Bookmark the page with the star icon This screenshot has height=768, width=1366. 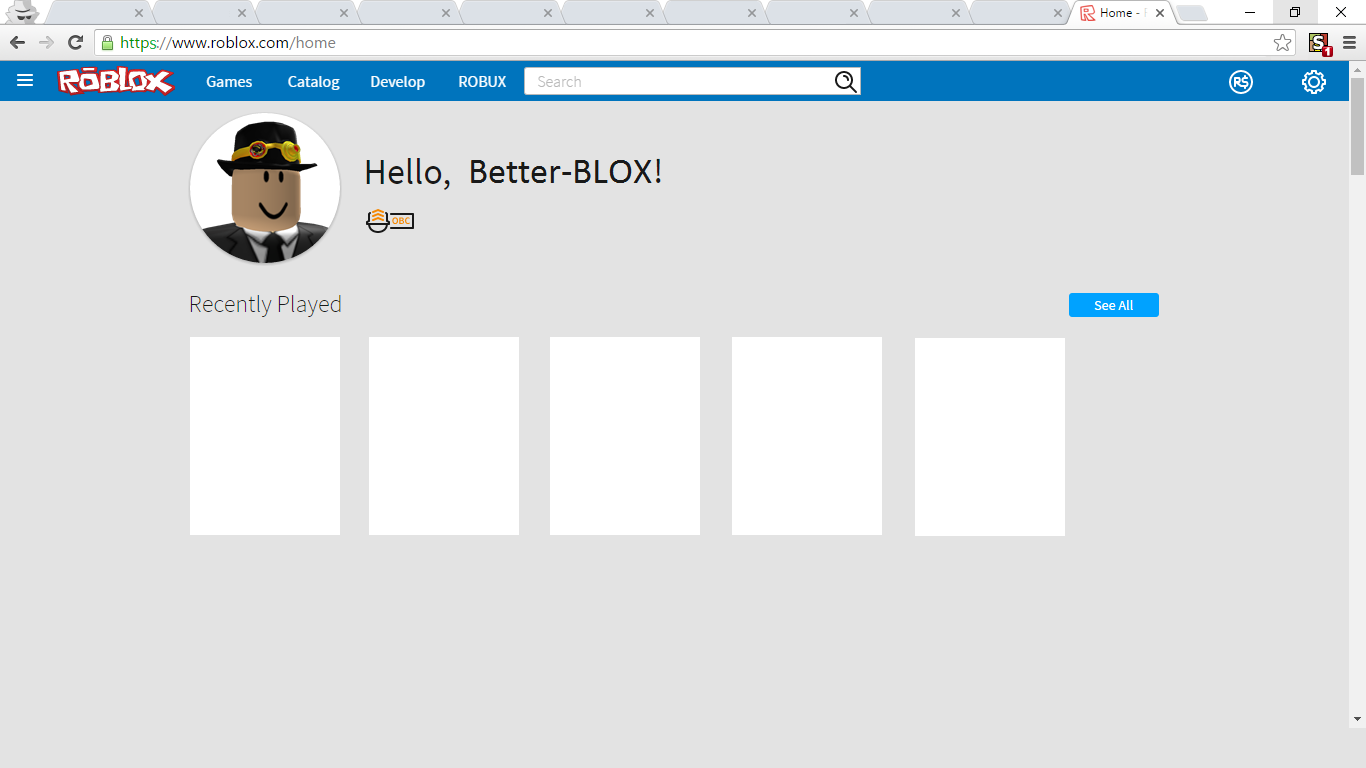(x=1283, y=44)
